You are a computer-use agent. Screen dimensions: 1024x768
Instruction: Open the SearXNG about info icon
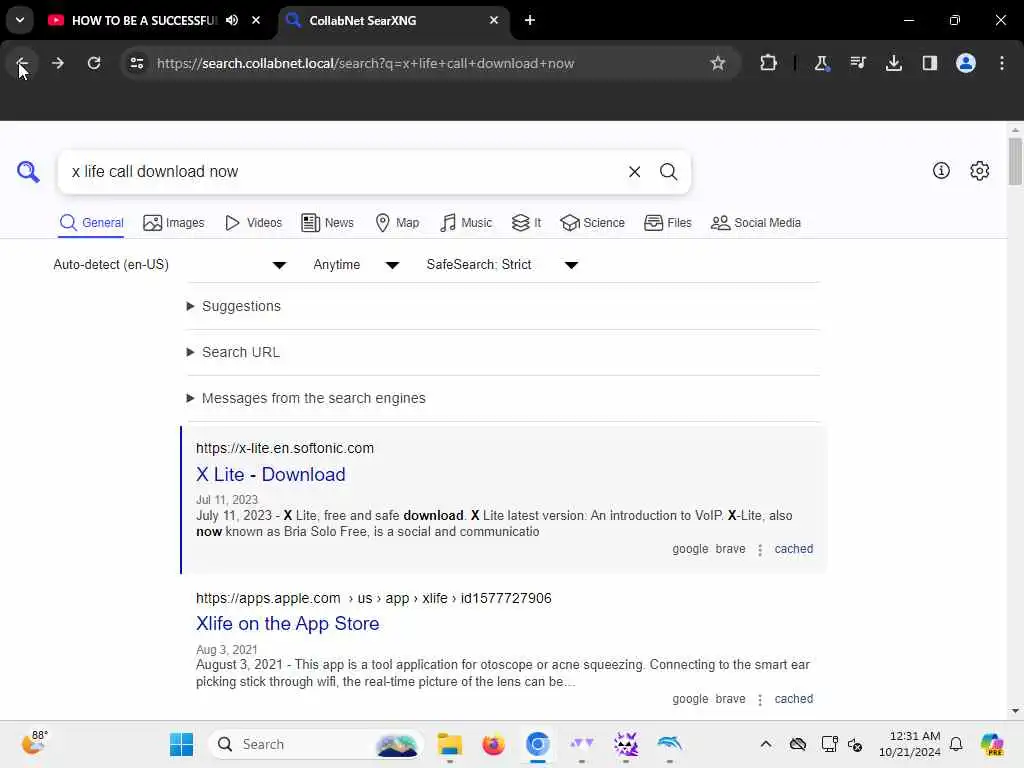click(941, 171)
